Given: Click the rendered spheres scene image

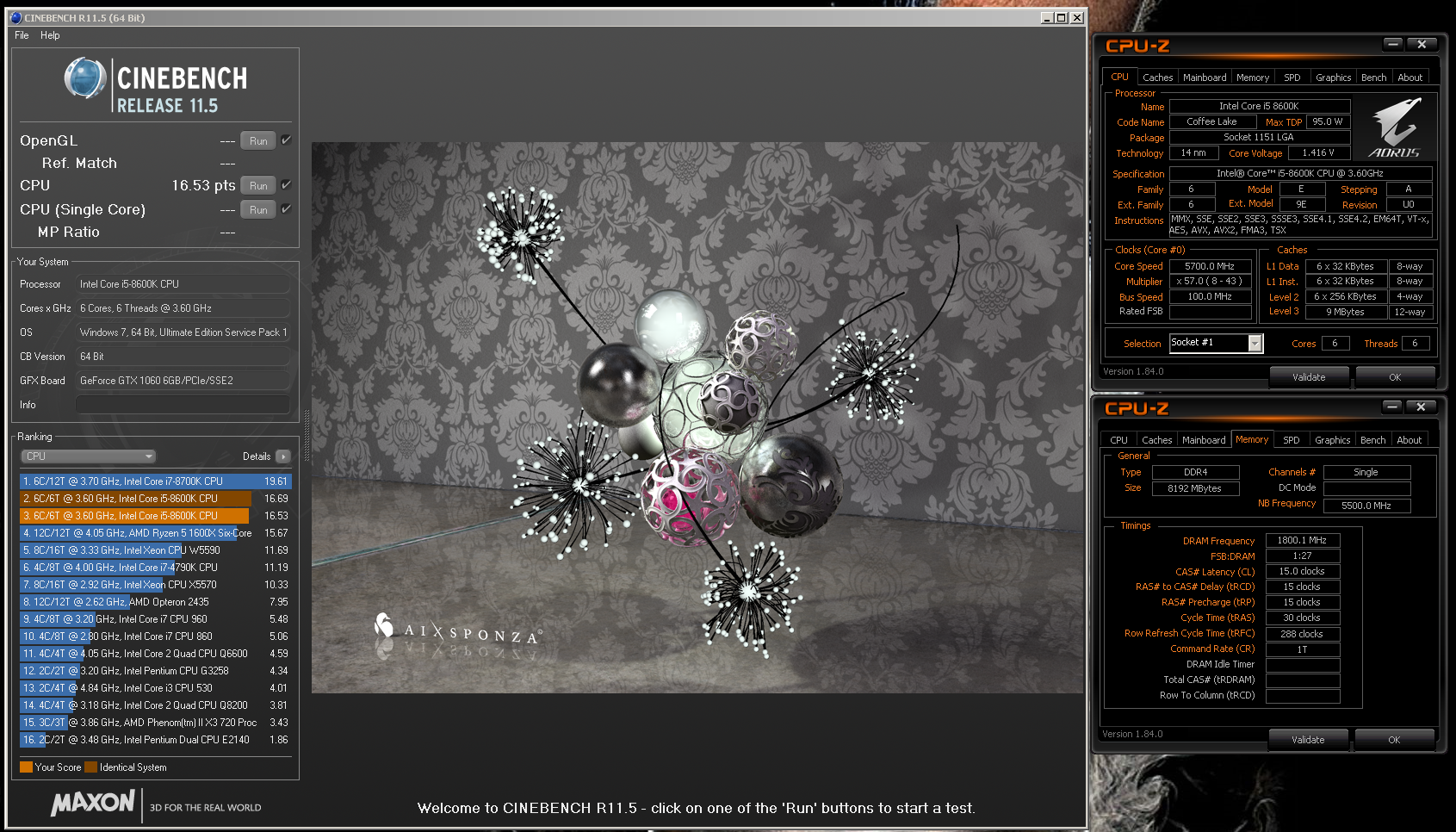Looking at the screenshot, I should pos(697,418).
